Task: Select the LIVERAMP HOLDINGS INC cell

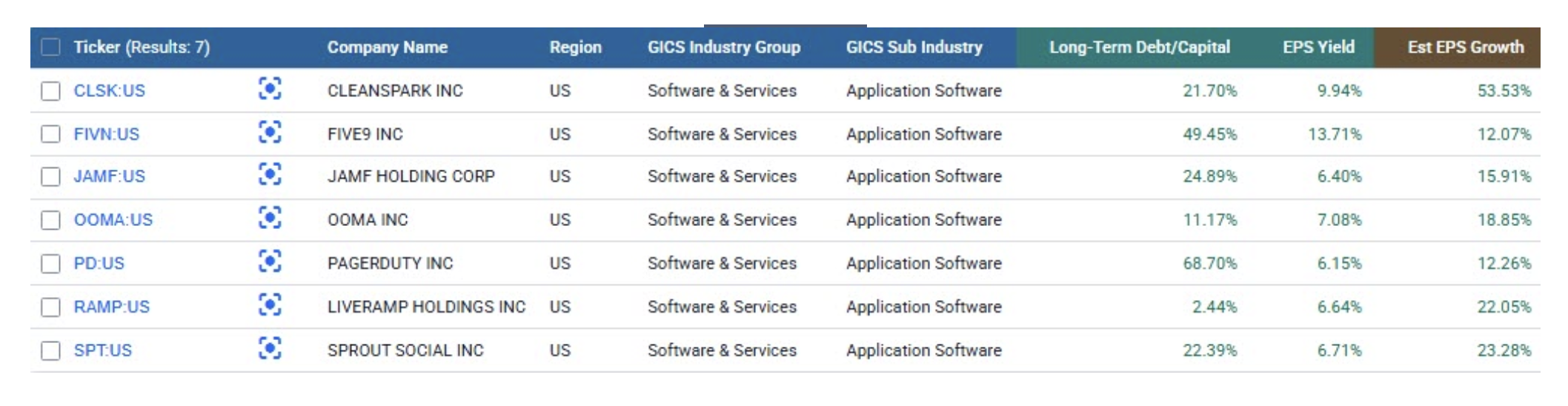Action: click(x=427, y=307)
